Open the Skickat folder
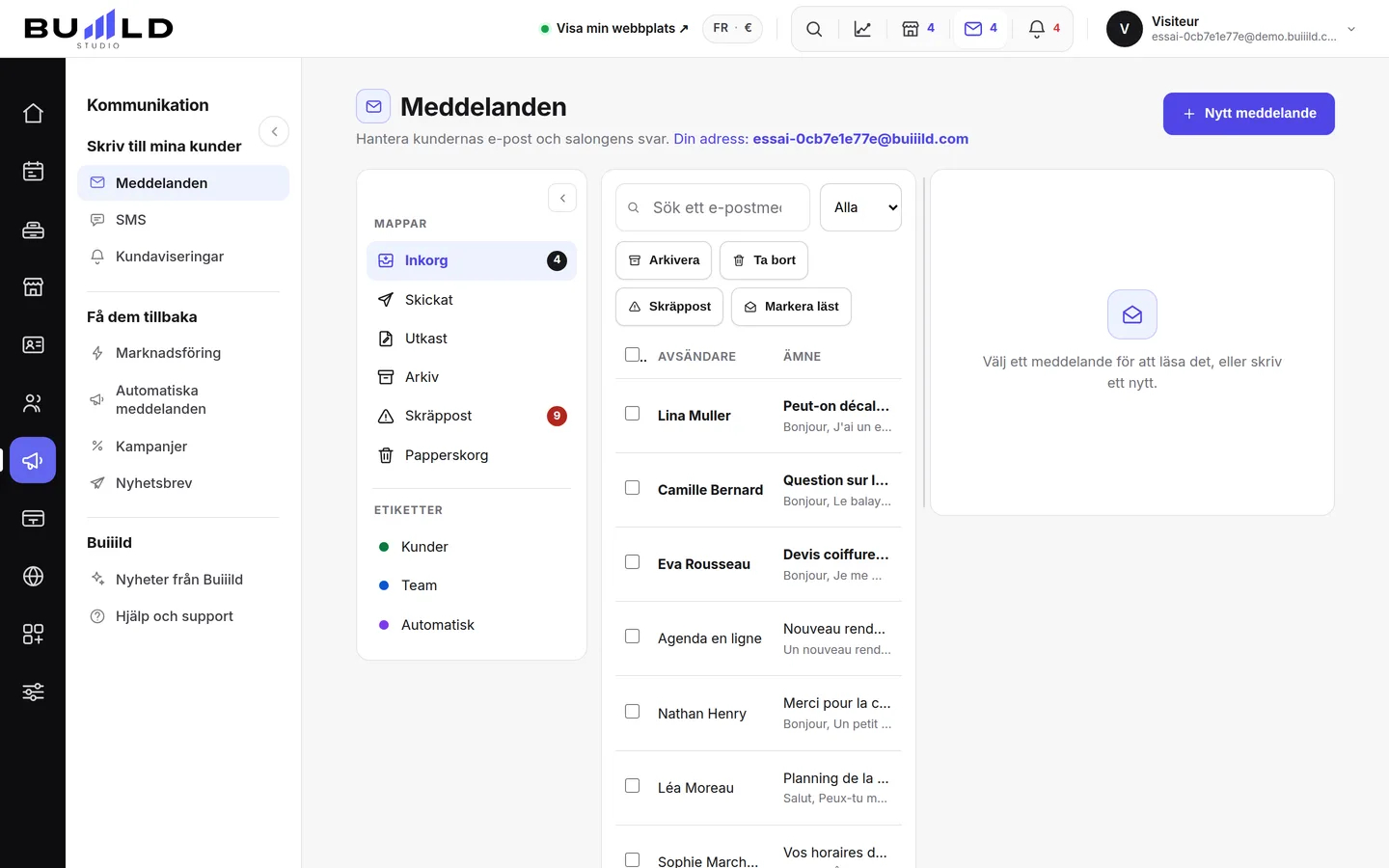Screen dimensions: 1389x868 472,300
